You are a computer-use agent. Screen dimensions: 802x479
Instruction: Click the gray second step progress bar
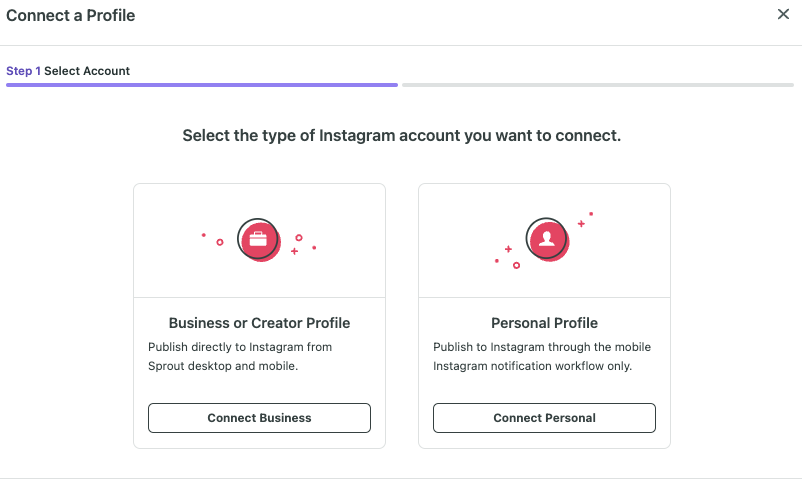pyautogui.click(x=598, y=85)
